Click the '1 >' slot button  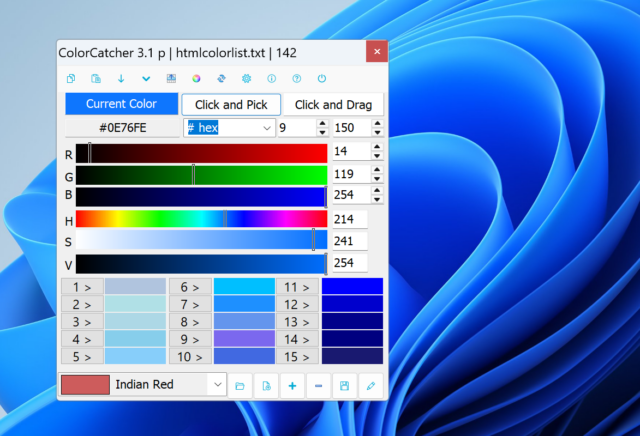(x=82, y=287)
